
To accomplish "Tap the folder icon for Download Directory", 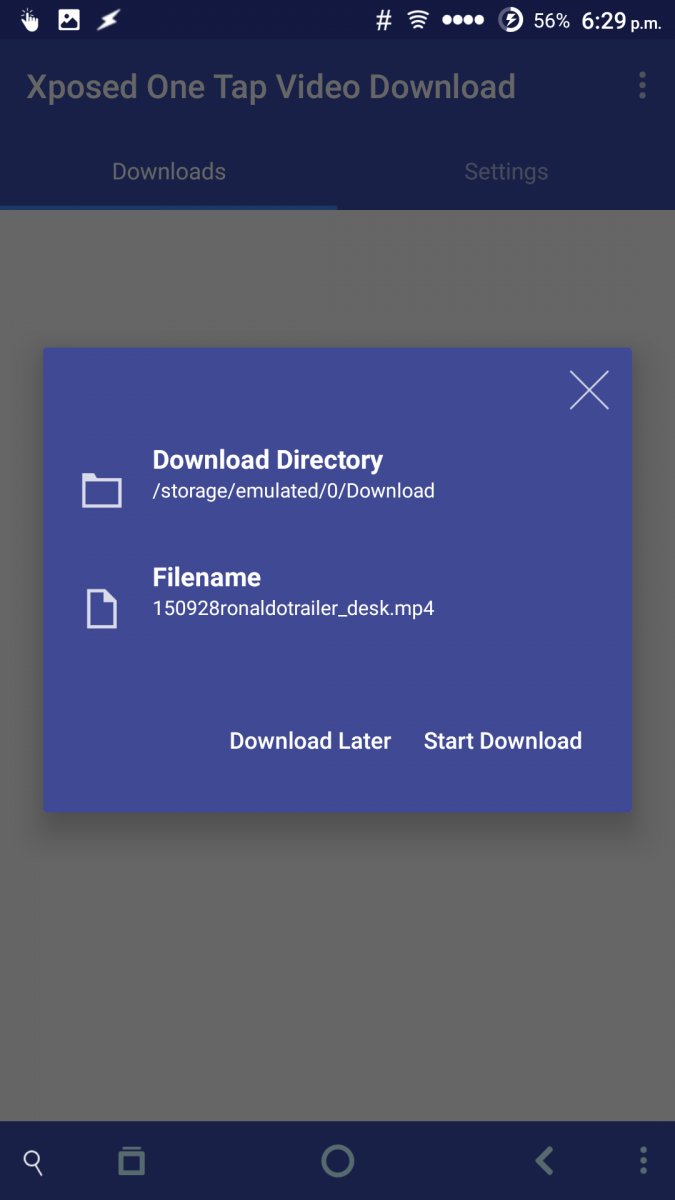I will [x=102, y=490].
